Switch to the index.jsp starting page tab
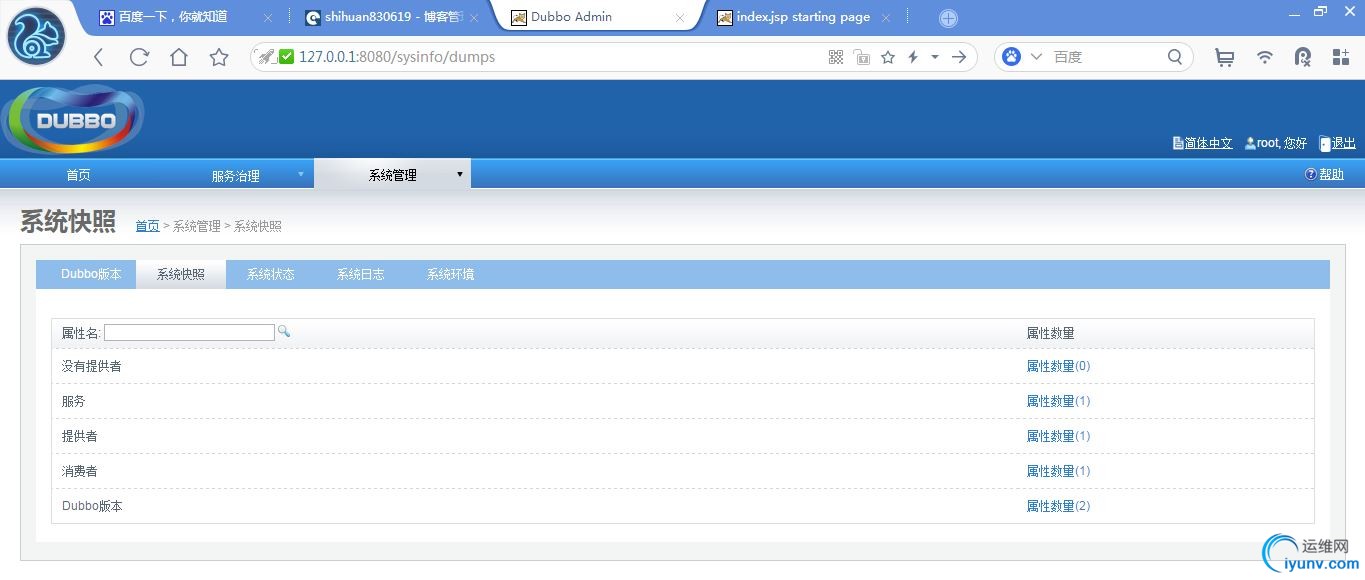 803,17
